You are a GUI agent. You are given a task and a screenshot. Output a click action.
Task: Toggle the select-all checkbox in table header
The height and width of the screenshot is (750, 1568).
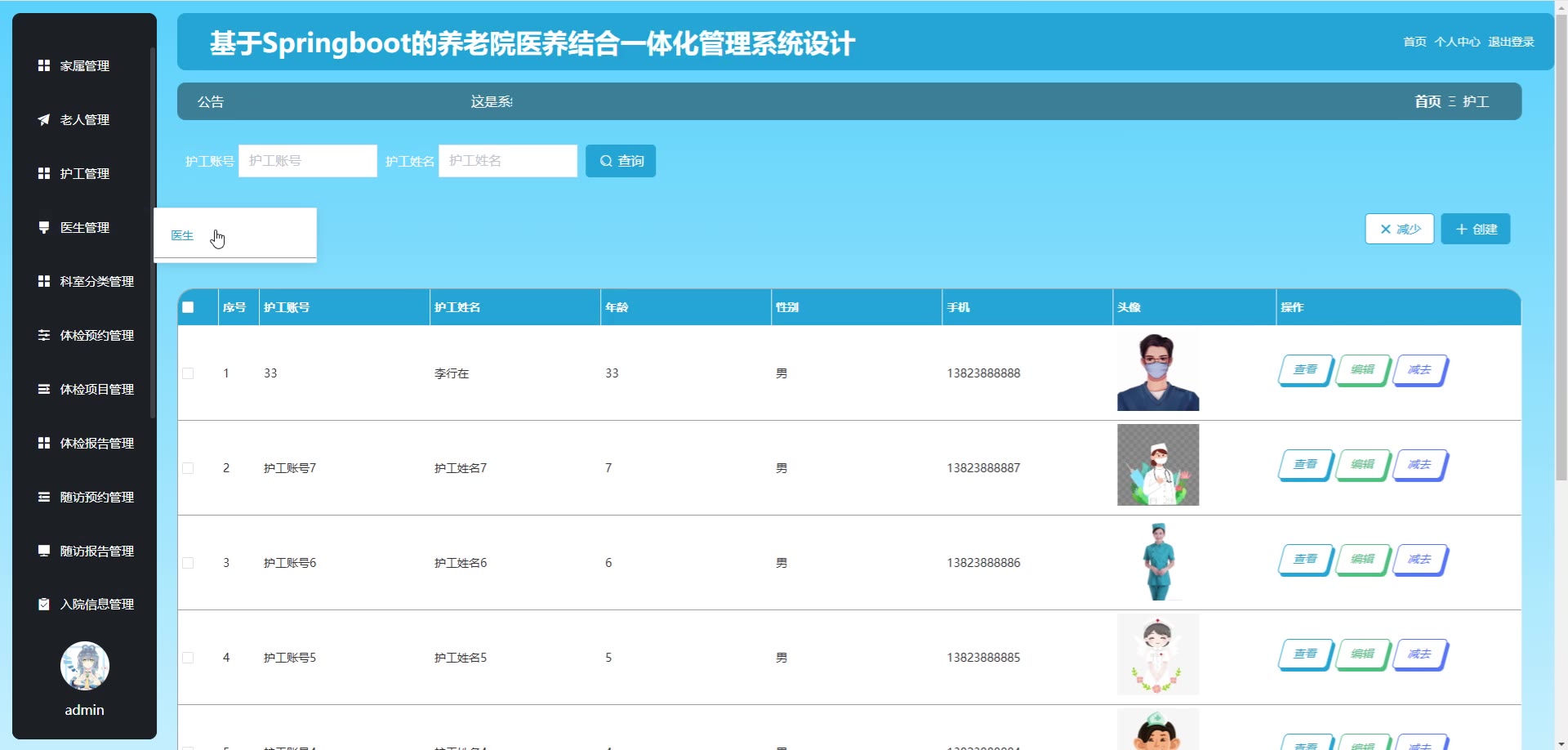coord(188,307)
